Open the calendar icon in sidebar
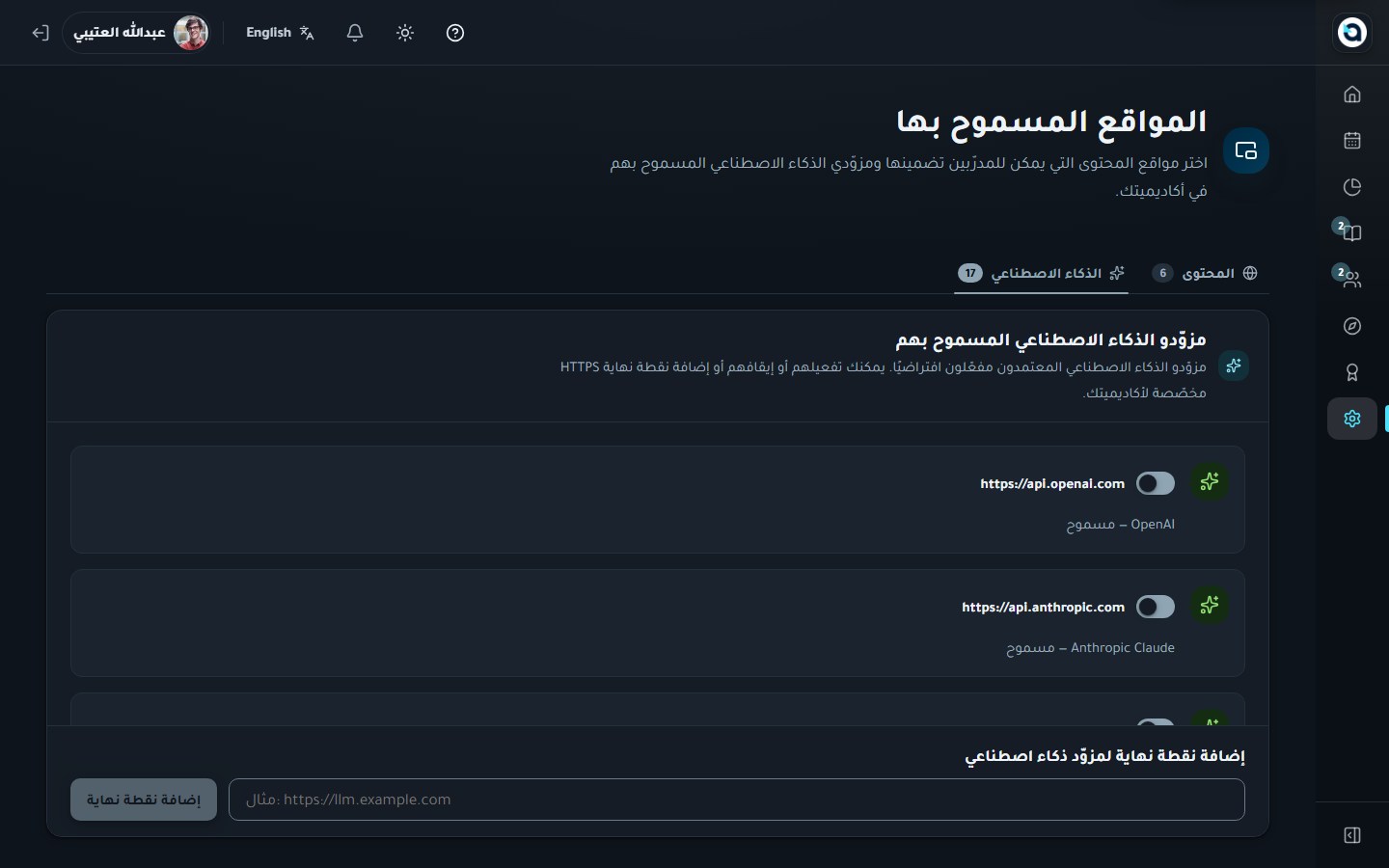Screen dimensions: 1389x868 (1352, 141)
